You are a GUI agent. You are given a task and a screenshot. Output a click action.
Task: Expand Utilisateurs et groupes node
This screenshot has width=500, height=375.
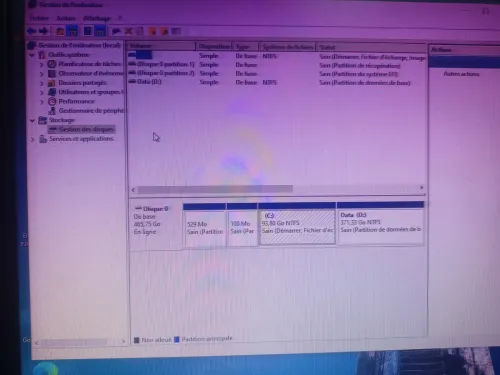[x=41, y=92]
